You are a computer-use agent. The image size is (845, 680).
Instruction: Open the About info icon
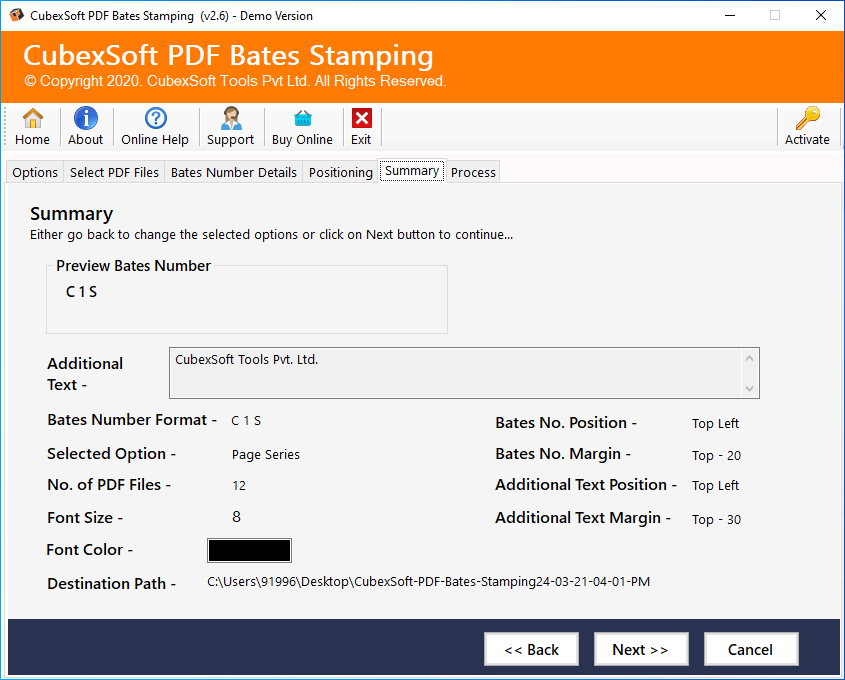point(86,119)
